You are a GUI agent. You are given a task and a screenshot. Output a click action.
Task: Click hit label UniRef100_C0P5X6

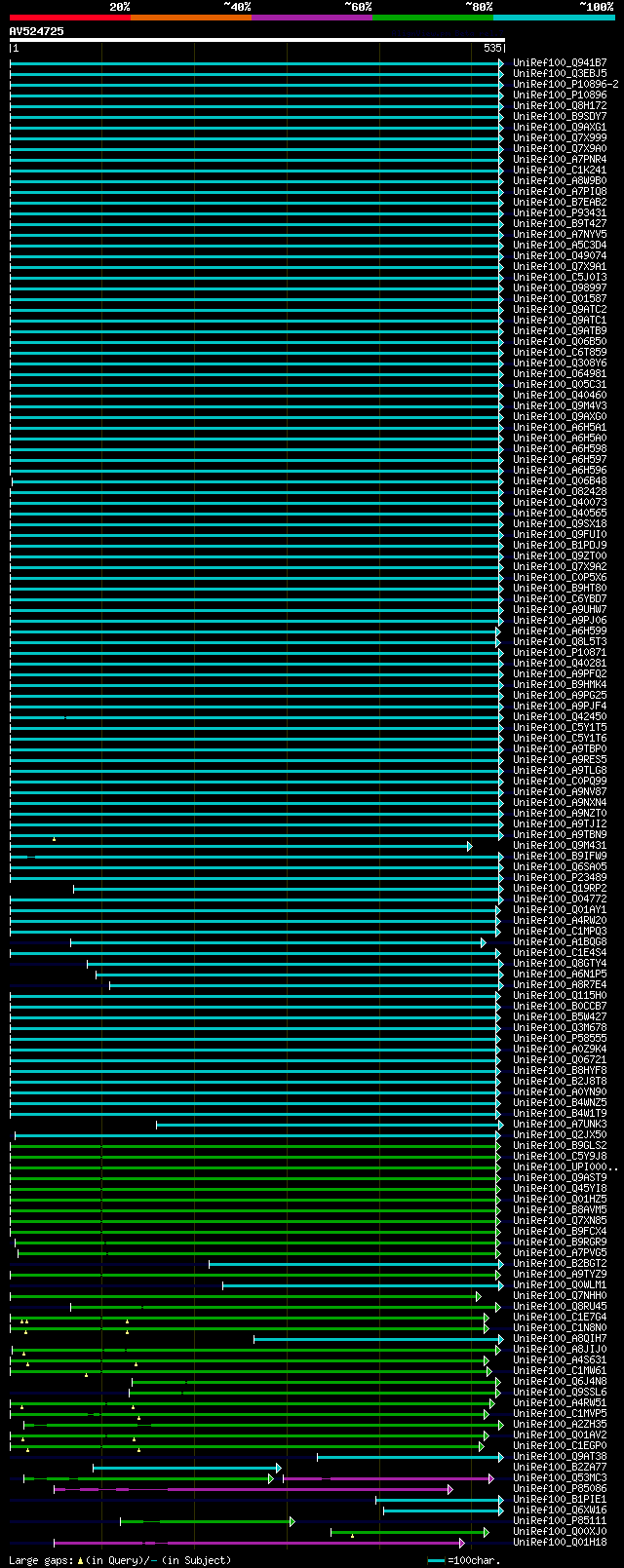(560, 577)
